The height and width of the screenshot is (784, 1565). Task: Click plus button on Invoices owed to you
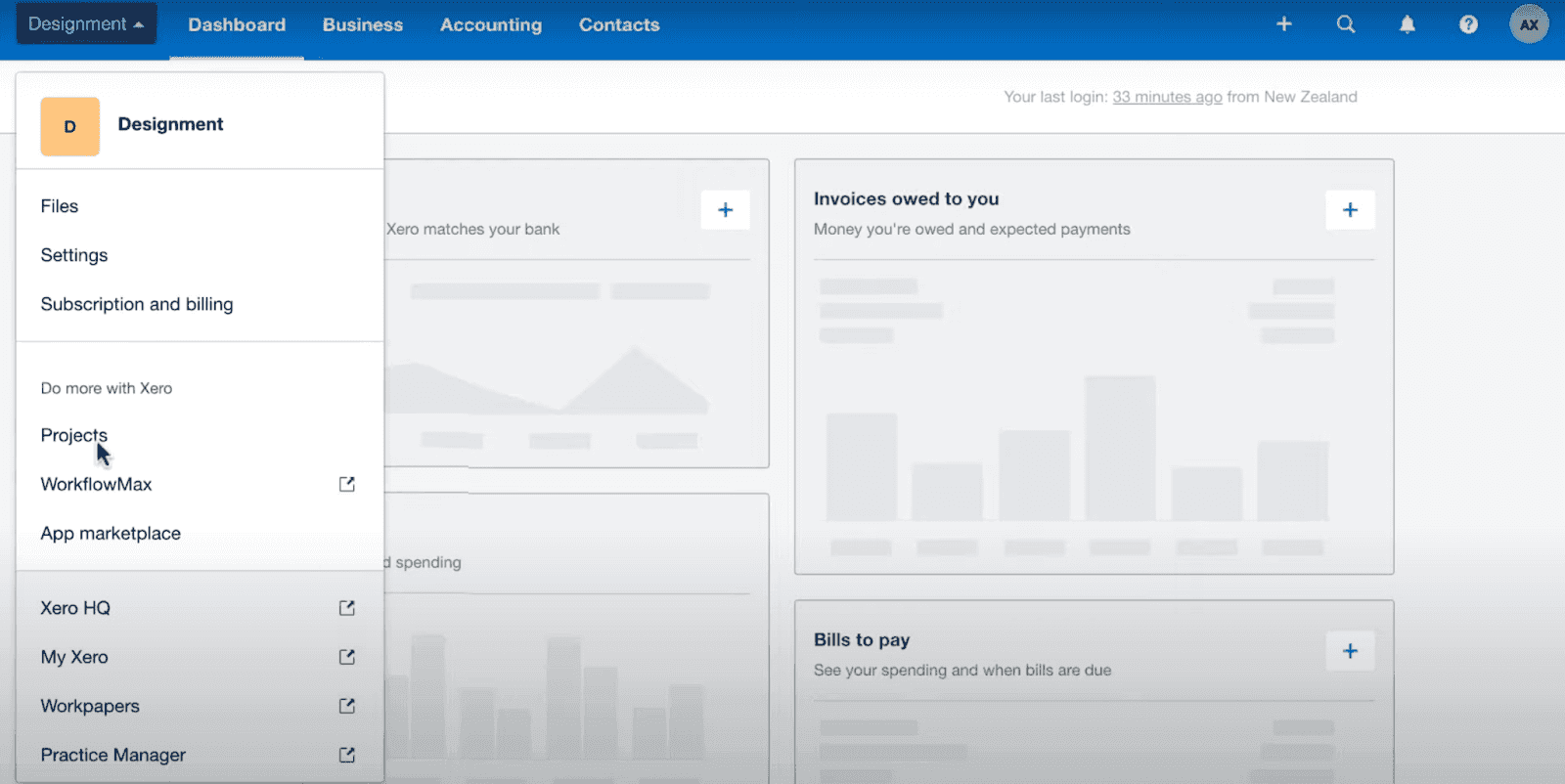[1350, 210]
